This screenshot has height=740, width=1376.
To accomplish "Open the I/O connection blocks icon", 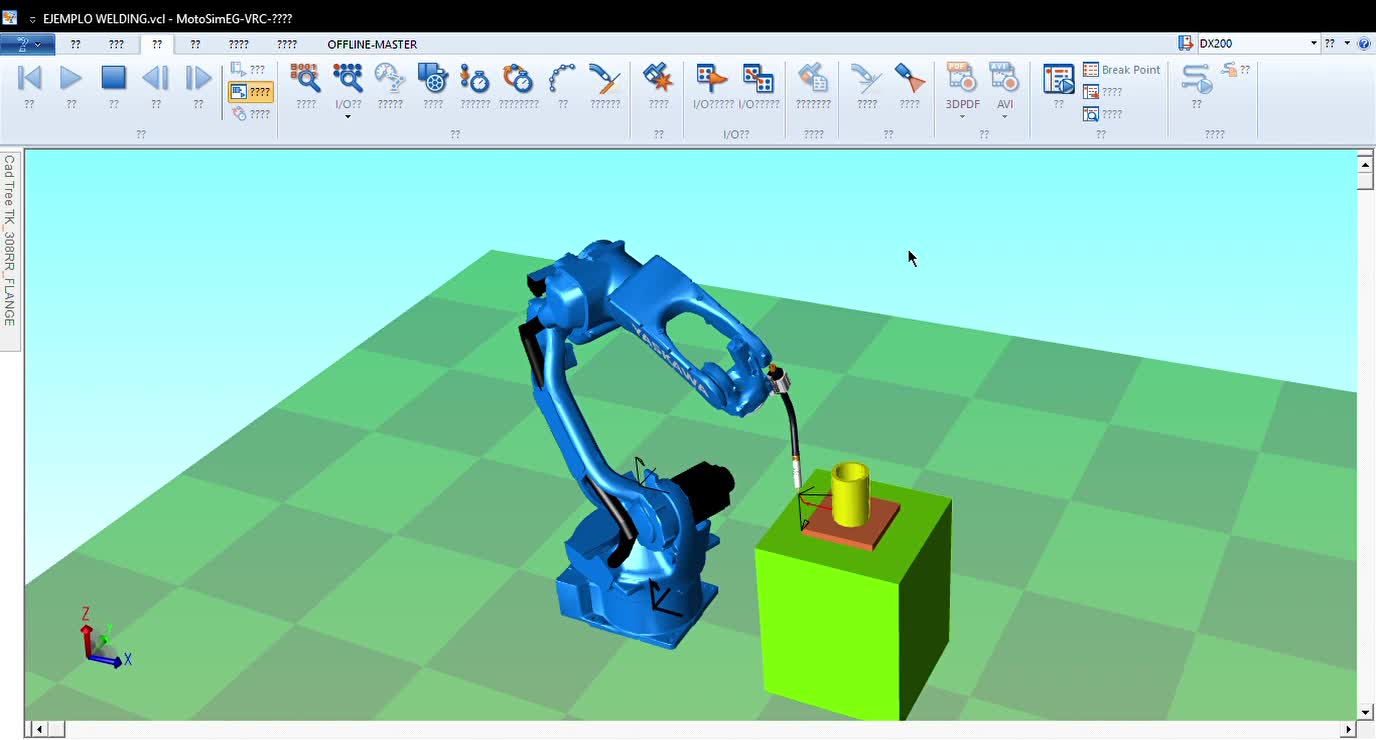I will [x=758, y=78].
